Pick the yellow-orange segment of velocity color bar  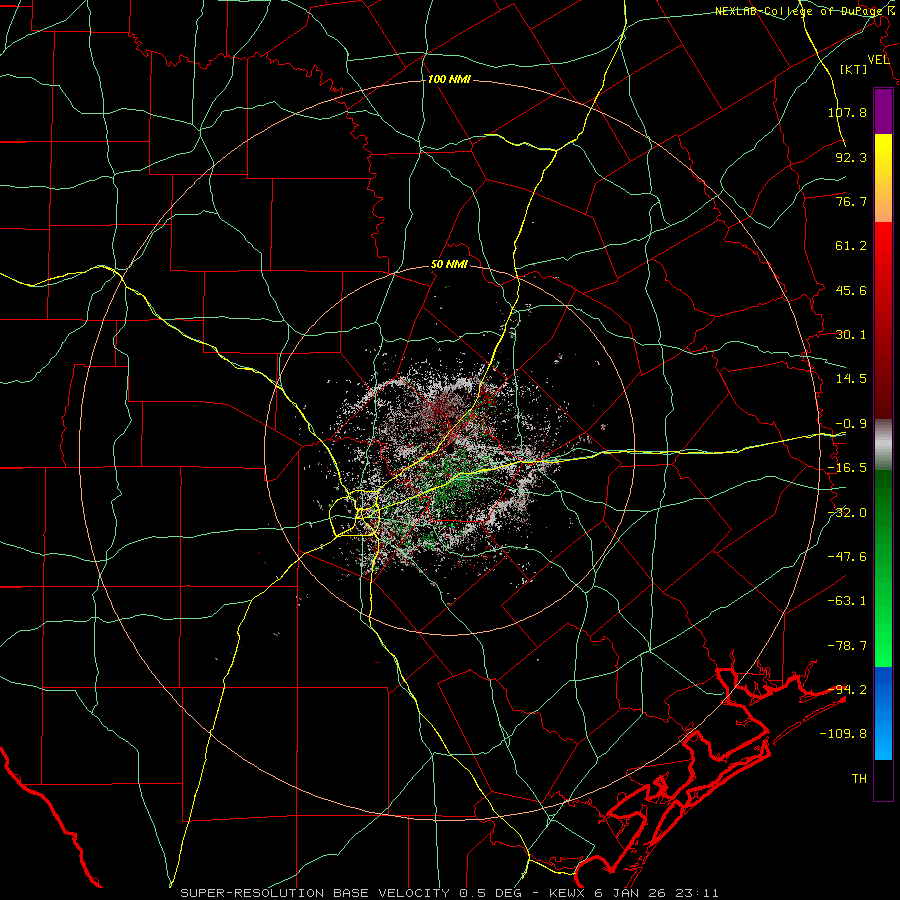883,178
